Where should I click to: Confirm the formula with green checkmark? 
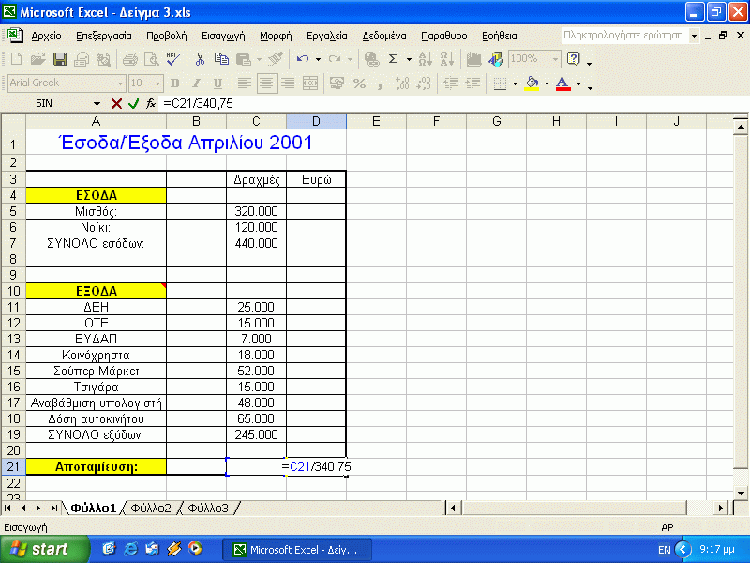click(133, 103)
